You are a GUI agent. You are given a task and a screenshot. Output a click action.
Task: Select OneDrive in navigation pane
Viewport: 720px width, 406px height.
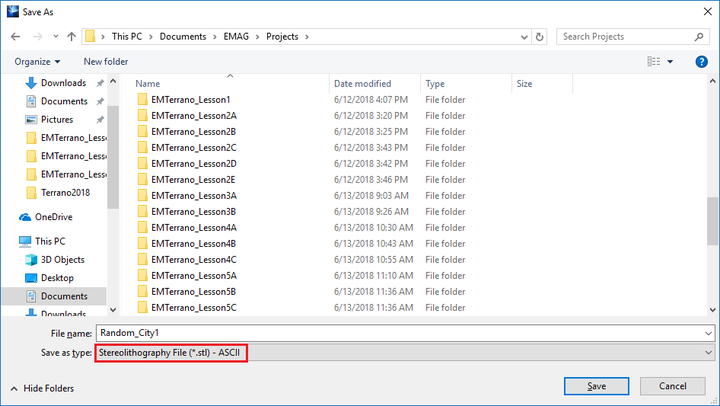[x=54, y=217]
